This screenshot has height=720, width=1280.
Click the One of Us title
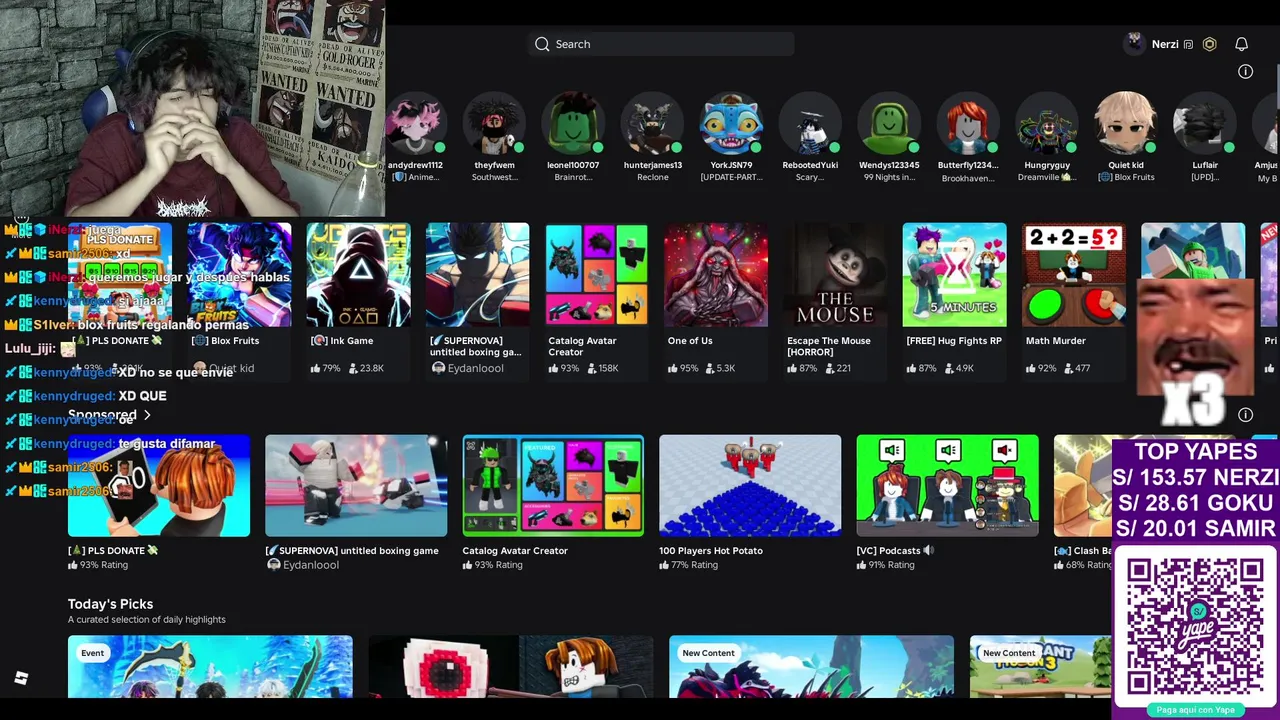[689, 341]
